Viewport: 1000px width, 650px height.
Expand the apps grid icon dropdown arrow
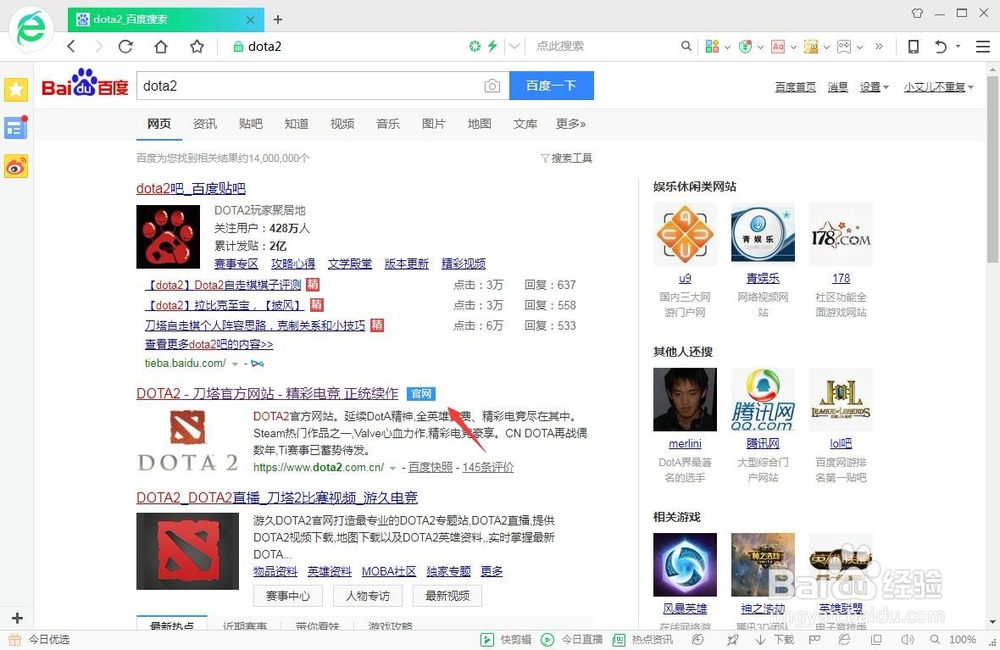tap(727, 47)
